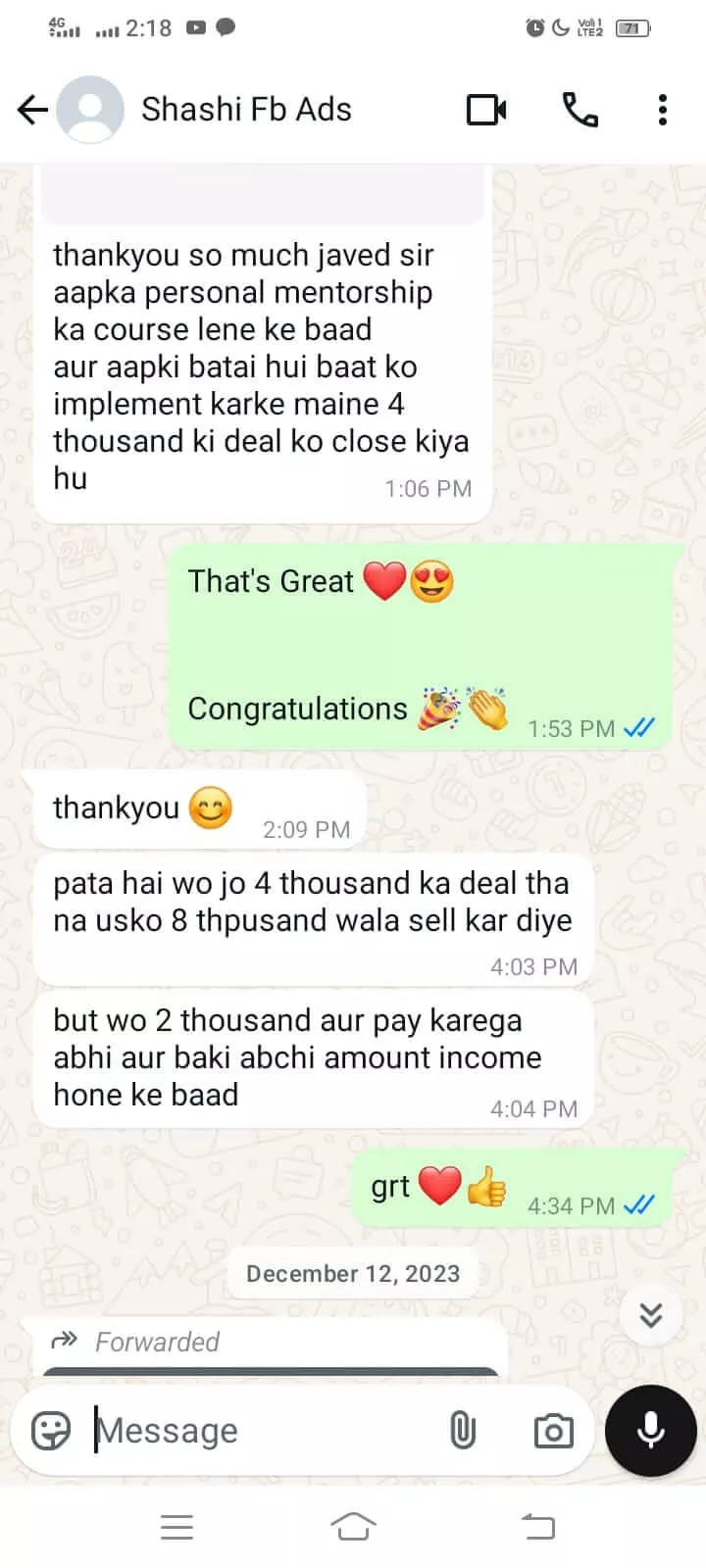Tap the Android home navigation button
This screenshot has height=1568, width=706.
point(353,1527)
